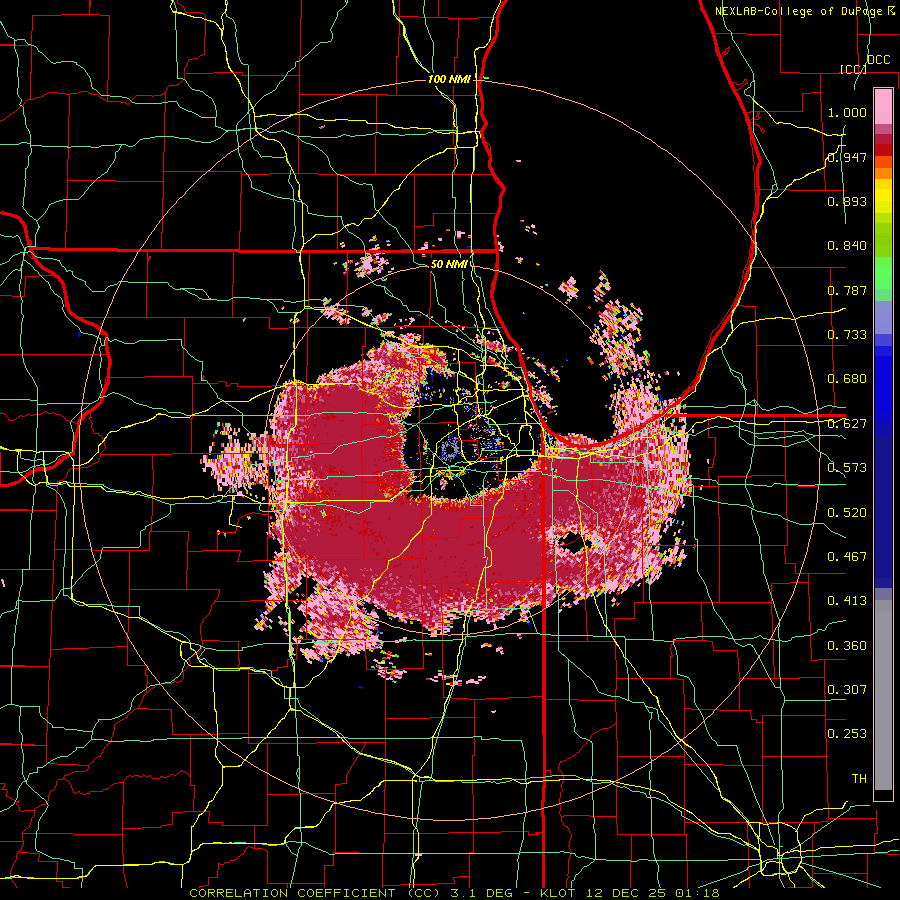
Task: Select the 0.413 legend value
Action: click(x=847, y=601)
